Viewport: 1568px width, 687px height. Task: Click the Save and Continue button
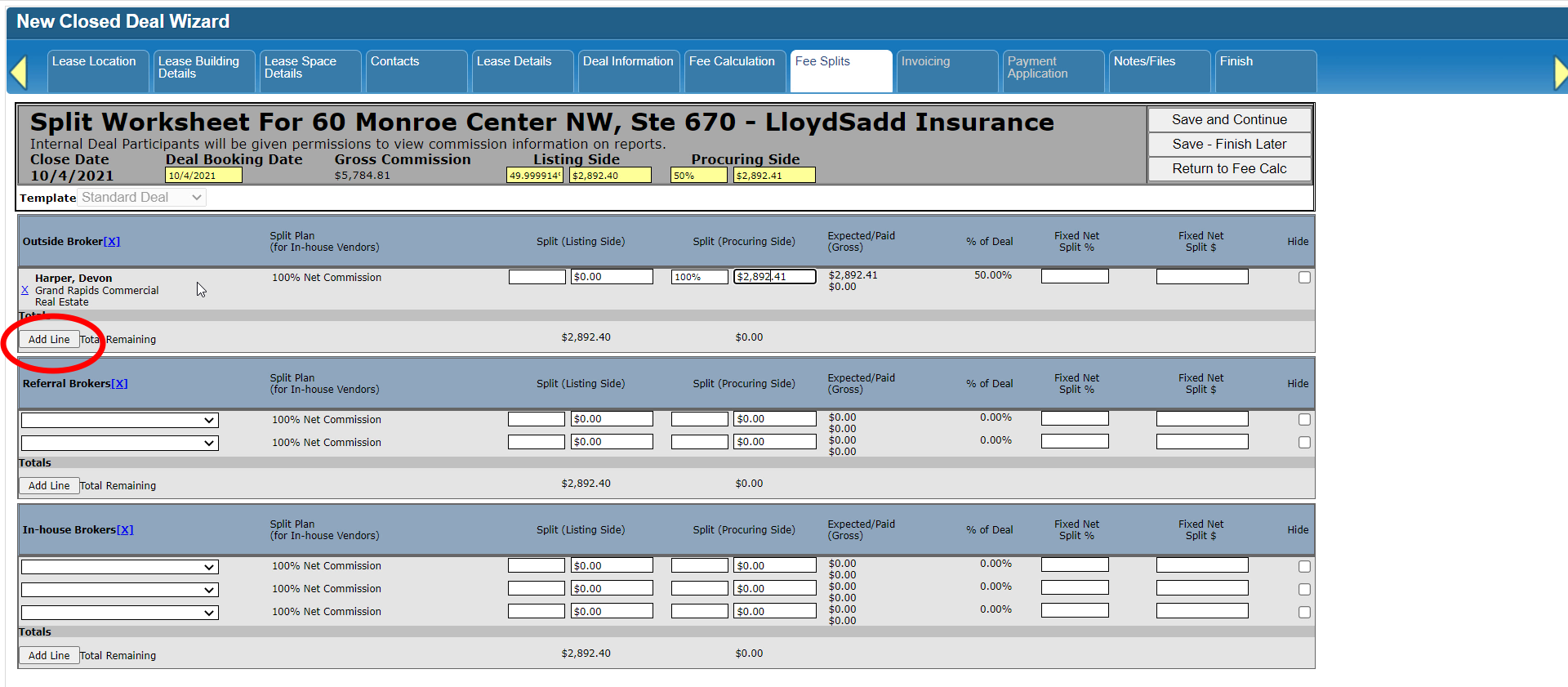(1229, 120)
